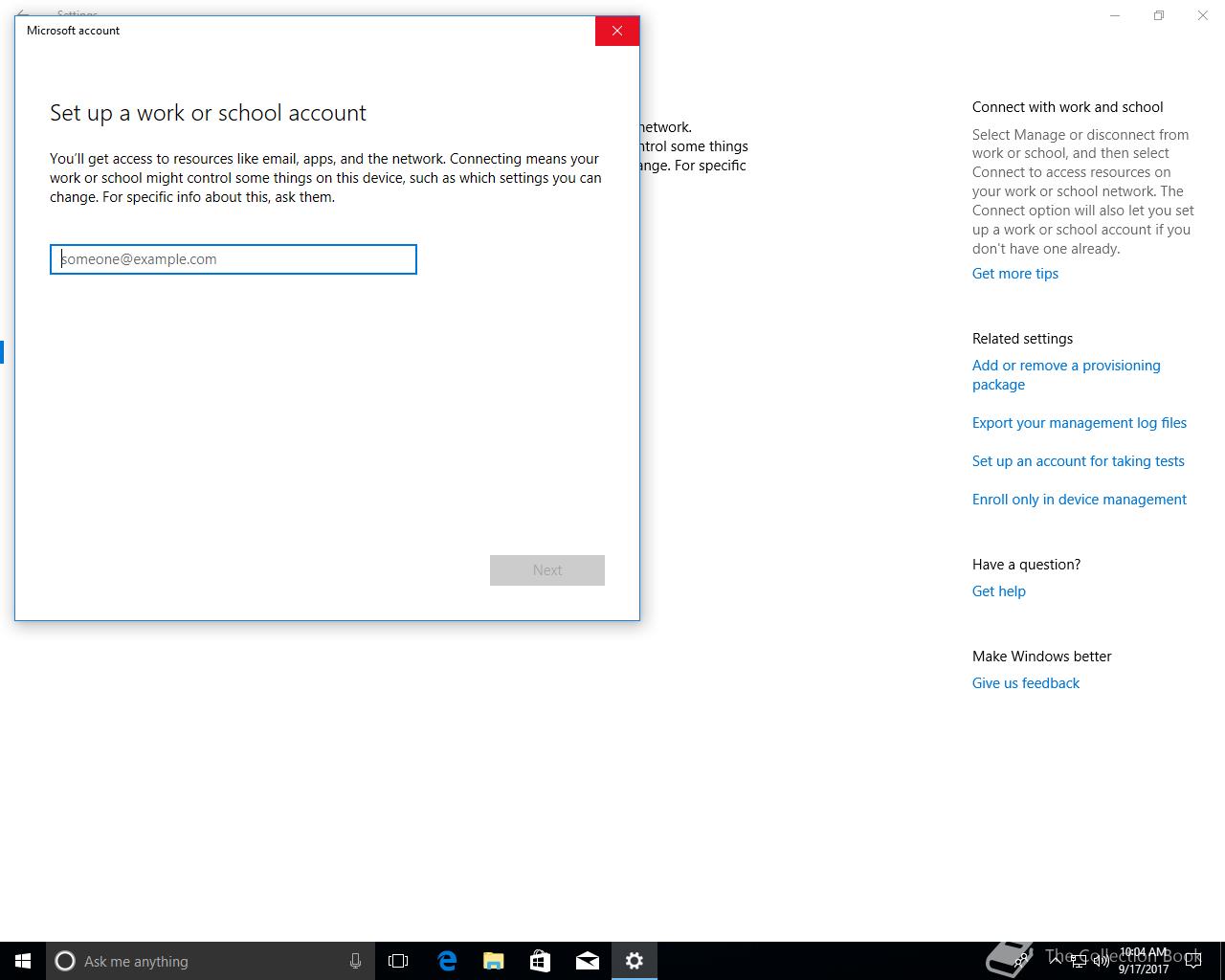Screen dimensions: 1225x980
Task: Open the Microsoft Store taskbar icon
Action: tap(540, 961)
